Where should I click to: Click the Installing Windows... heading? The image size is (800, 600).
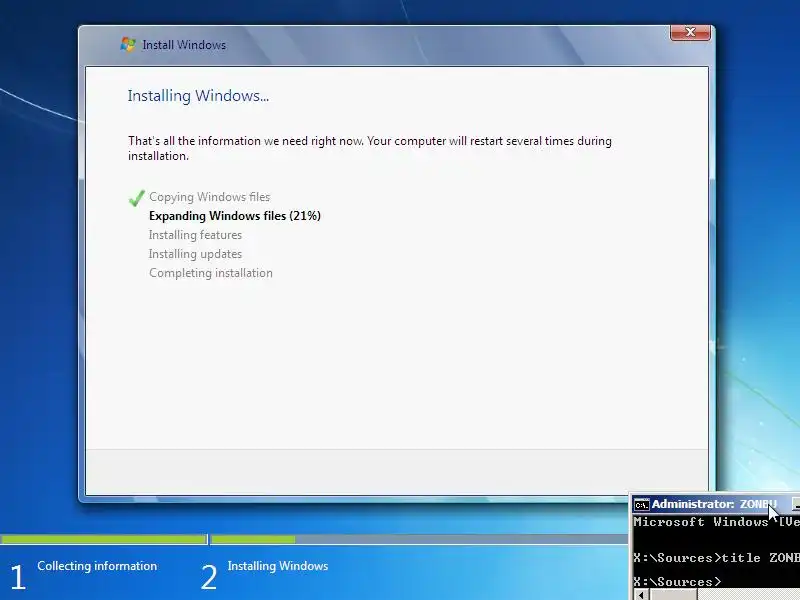pyautogui.click(x=198, y=96)
